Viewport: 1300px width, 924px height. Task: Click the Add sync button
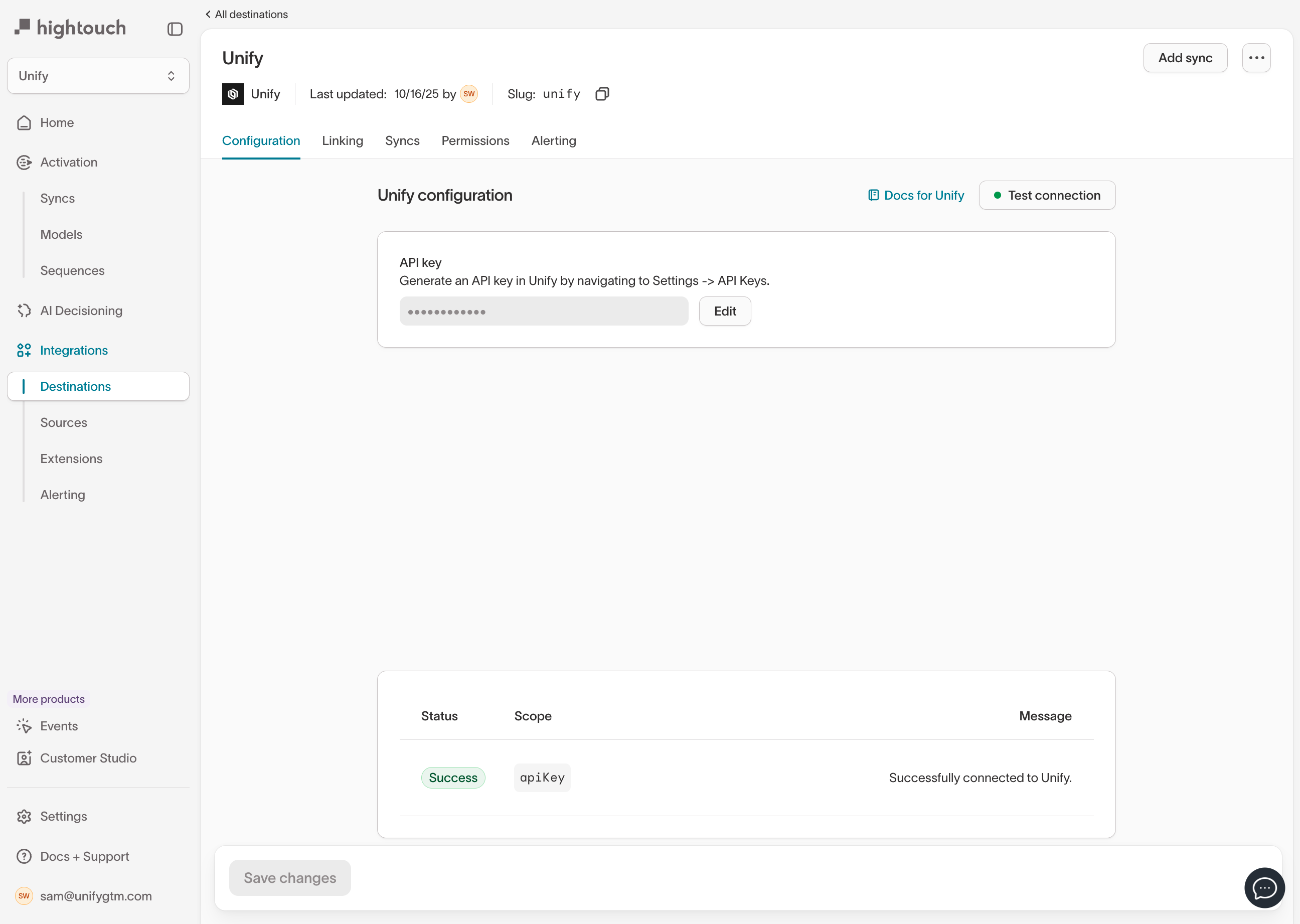(x=1185, y=58)
